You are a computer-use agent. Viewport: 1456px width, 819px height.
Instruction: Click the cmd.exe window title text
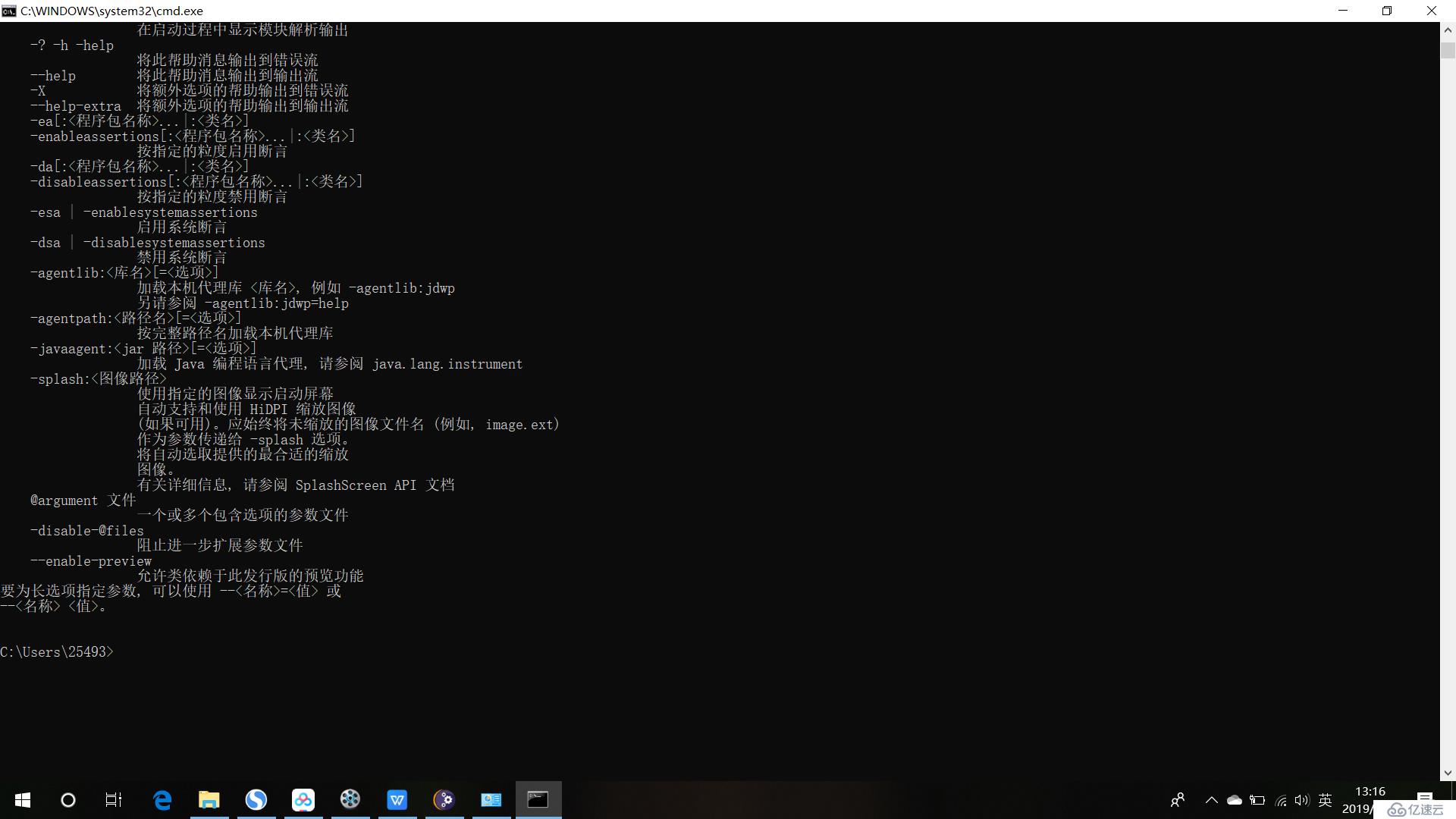coord(111,11)
